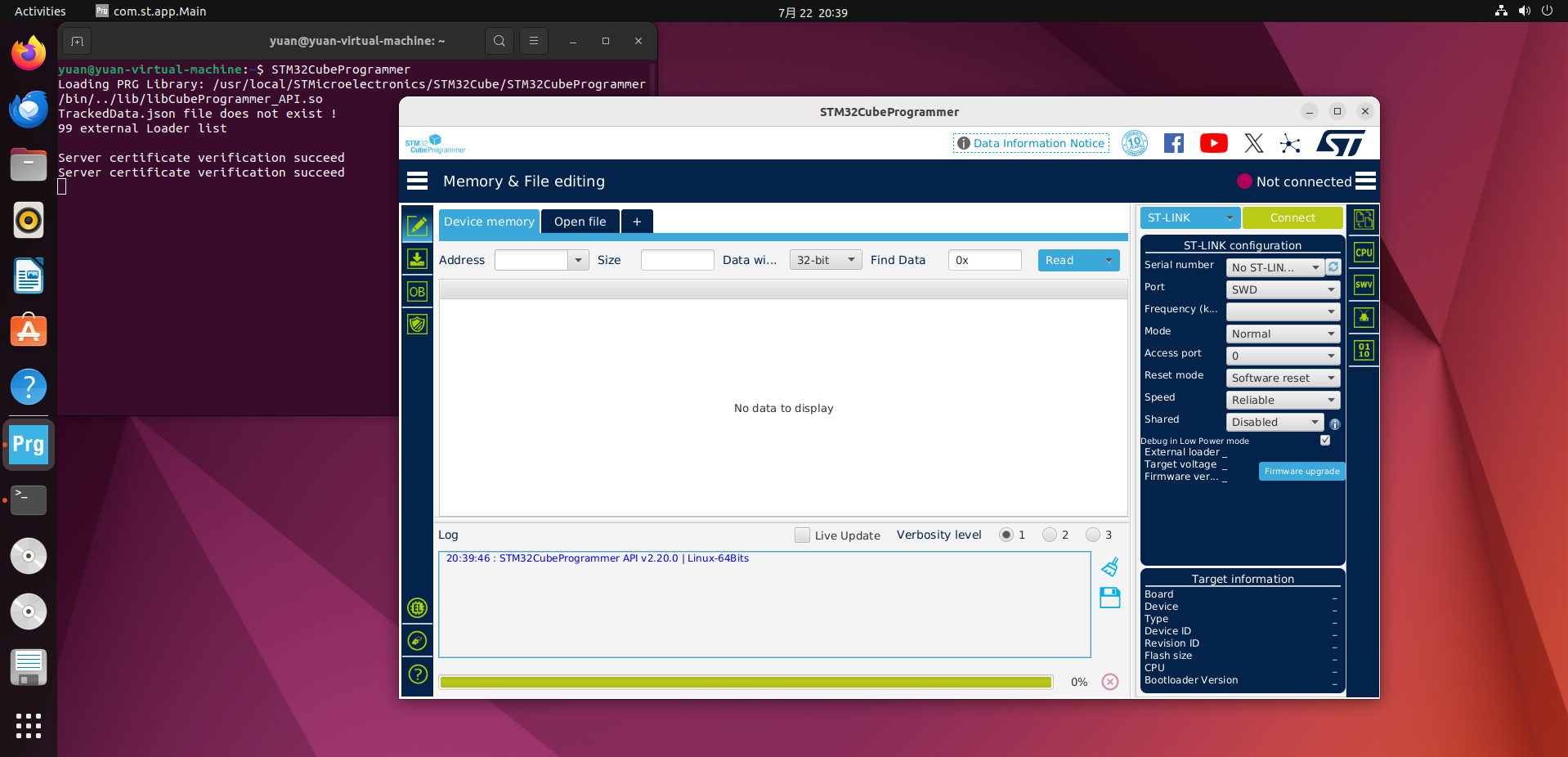The height and width of the screenshot is (757, 1568).
Task: Click the 10-years anniversary badge icon
Action: (1134, 143)
